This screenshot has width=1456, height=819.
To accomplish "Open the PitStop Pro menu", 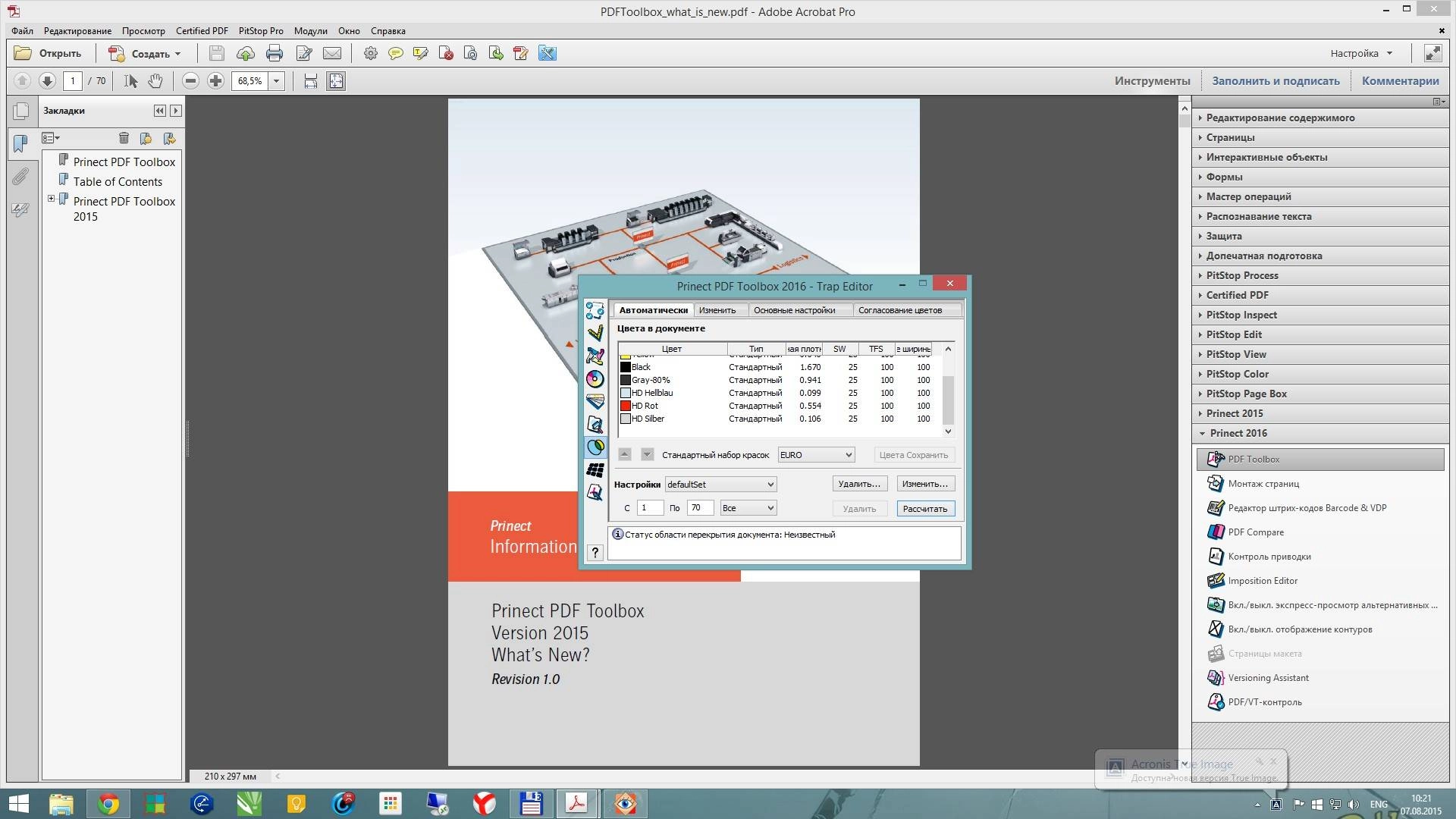I will [261, 31].
